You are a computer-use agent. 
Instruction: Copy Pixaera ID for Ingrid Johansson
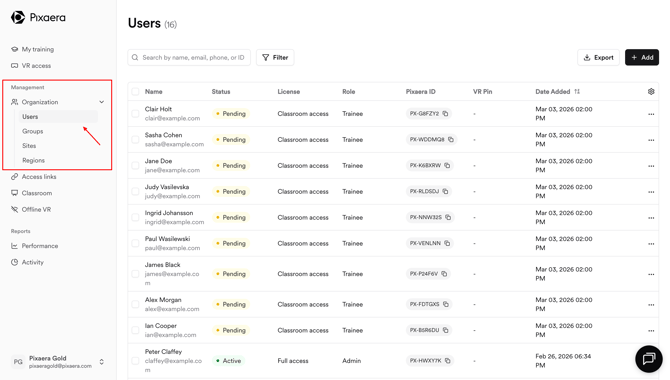(x=448, y=217)
